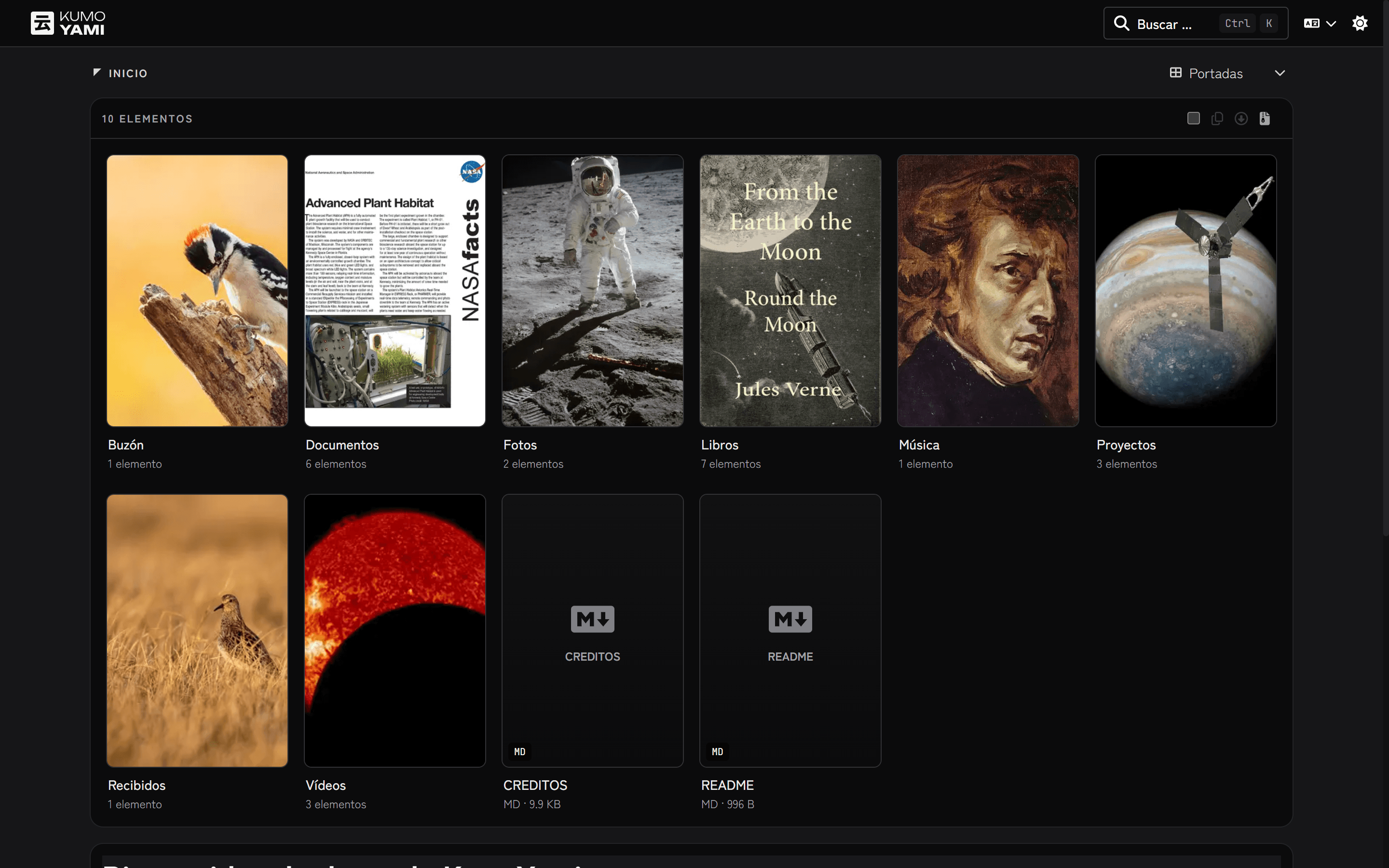Click the Proyectos folder title
This screenshot has width=1389, height=868.
click(1126, 445)
